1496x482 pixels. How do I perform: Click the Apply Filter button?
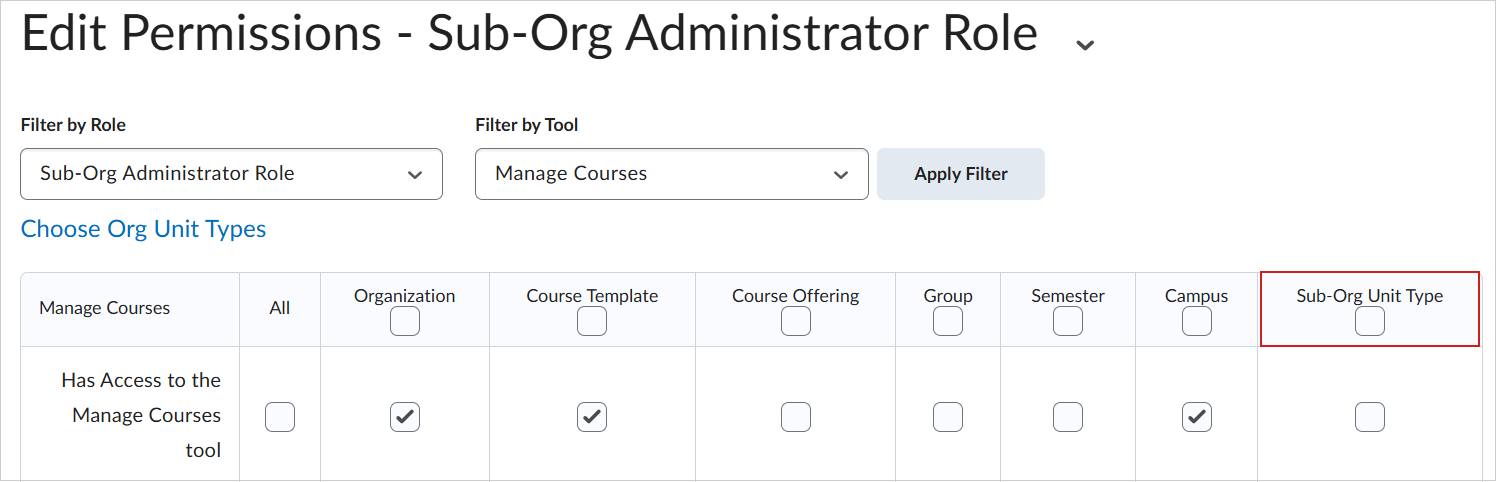(960, 174)
